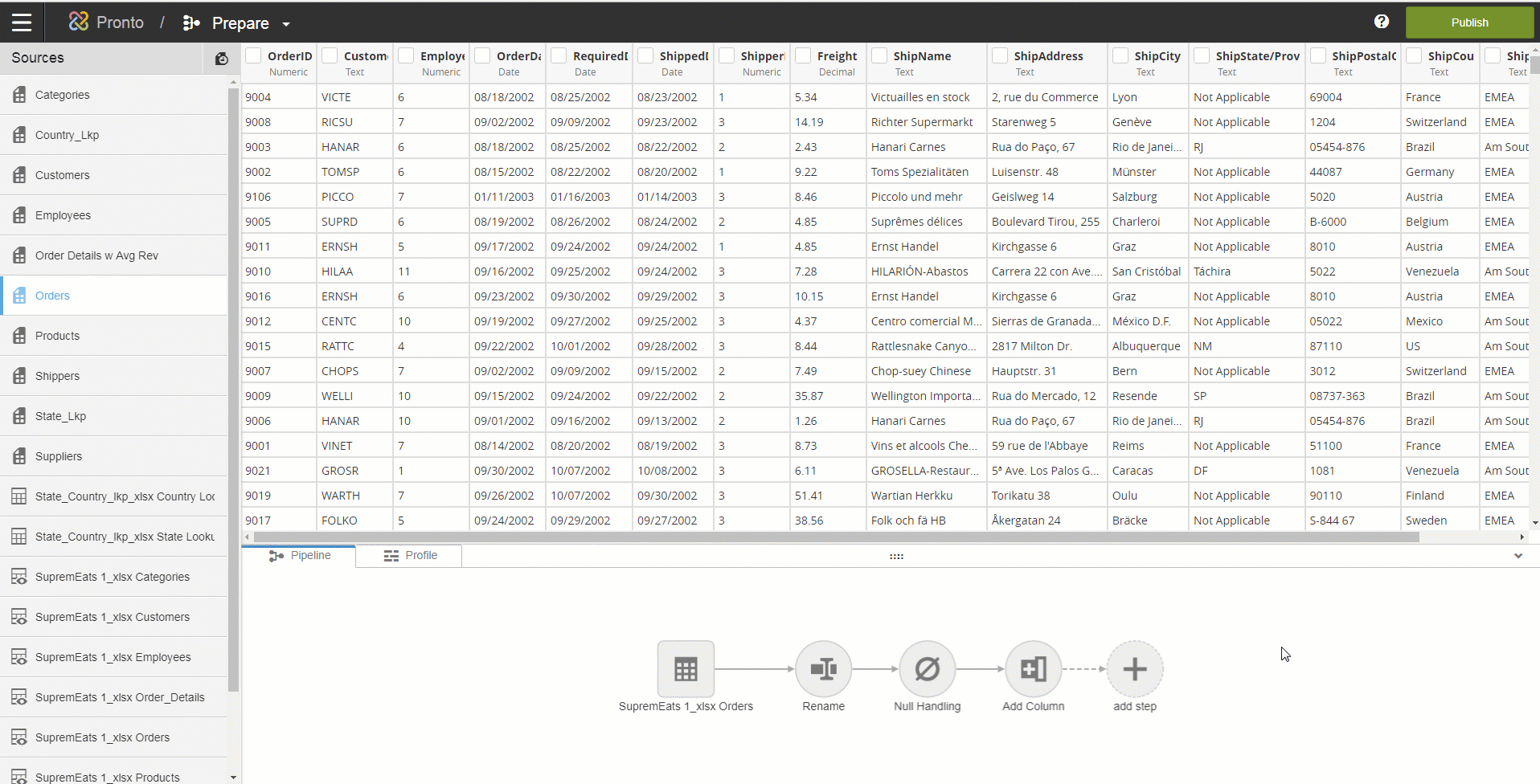
Task: Check the OrderDate column checkbox
Action: (482, 55)
